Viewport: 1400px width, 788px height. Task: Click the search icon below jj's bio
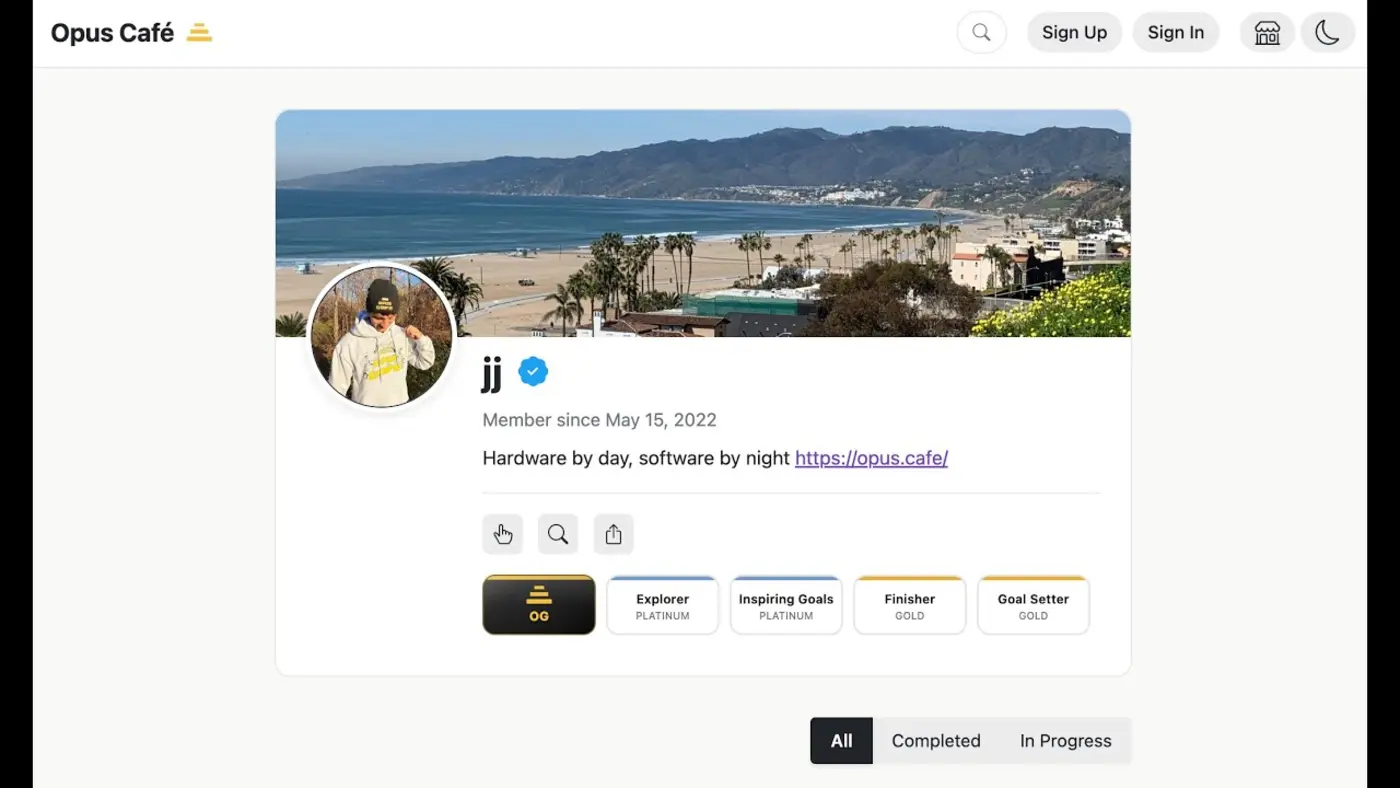(x=558, y=534)
